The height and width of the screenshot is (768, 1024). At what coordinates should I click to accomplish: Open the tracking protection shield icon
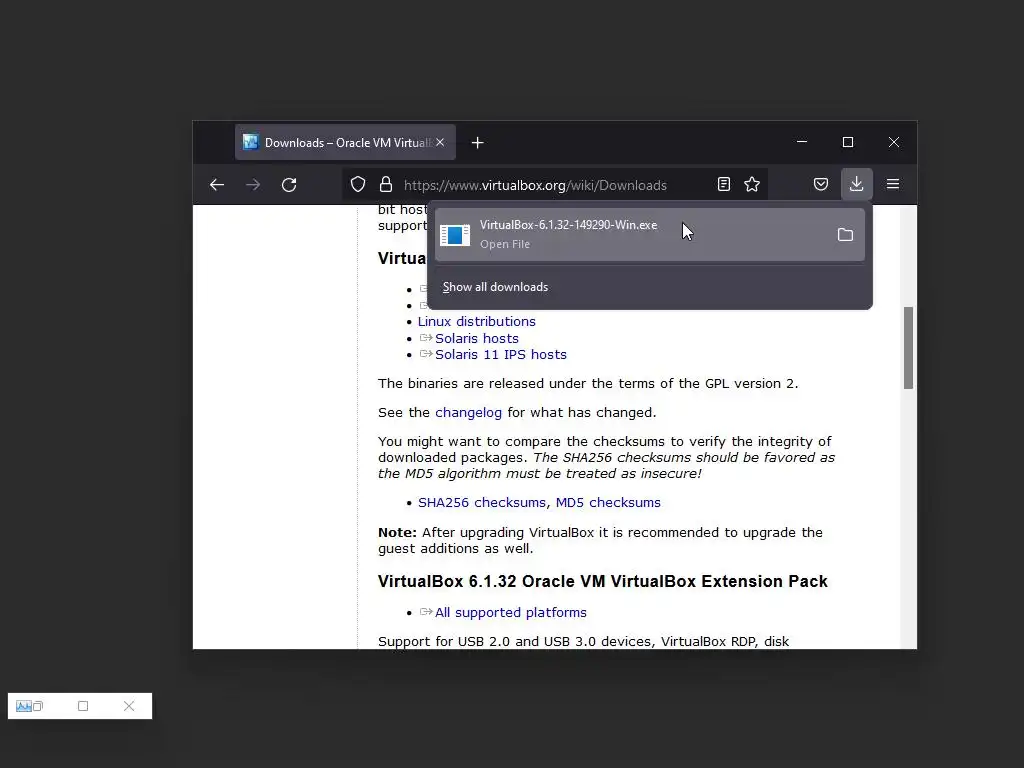[x=358, y=185]
